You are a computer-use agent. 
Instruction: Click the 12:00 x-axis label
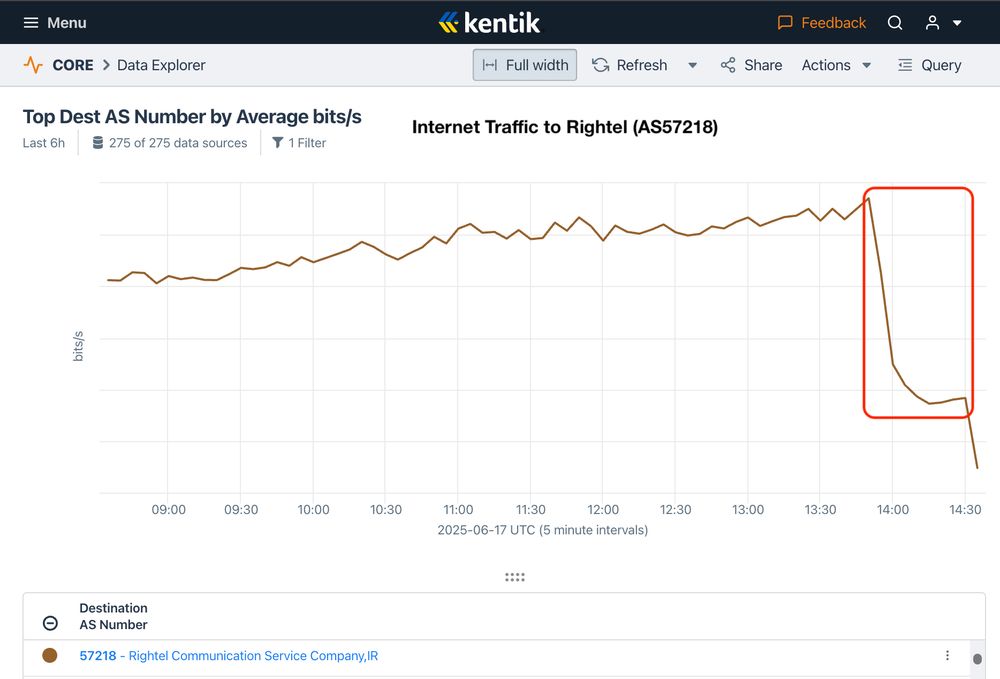603,509
